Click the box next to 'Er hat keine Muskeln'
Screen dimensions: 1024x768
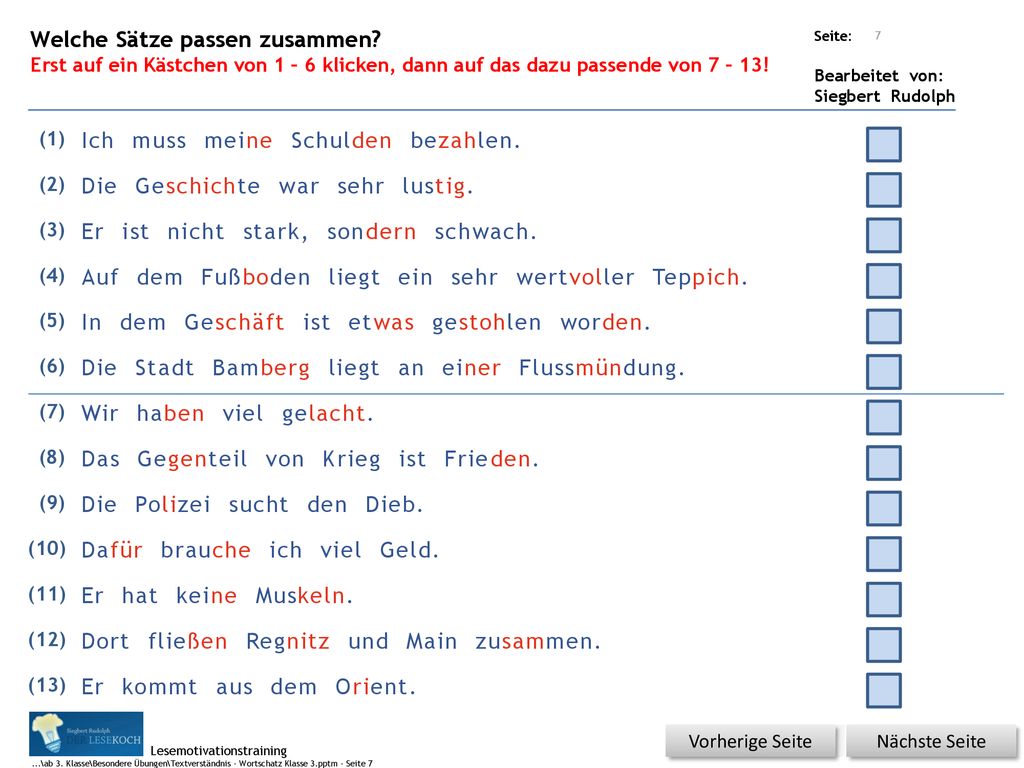tap(884, 599)
